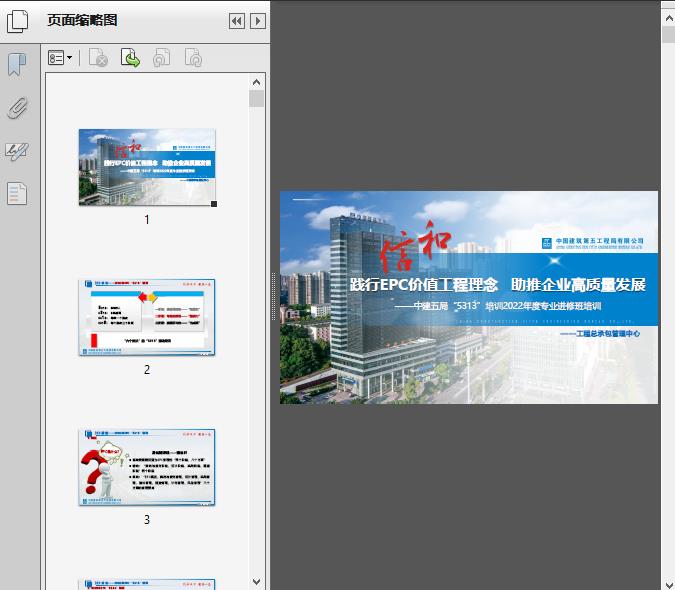
Task: Click the thumbnail pane scroll down arrow
Action: (257, 582)
